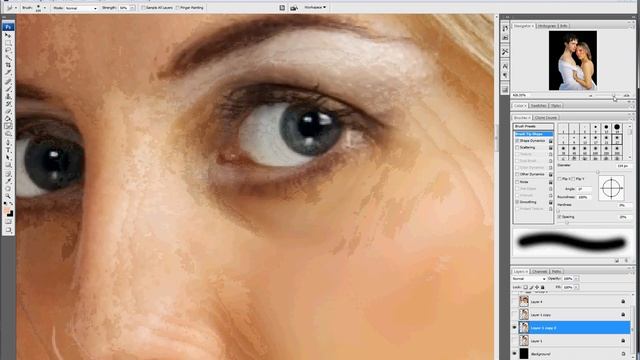Screen dimensions: 640x360
Task: Click the Go to Bridge icon
Action: tap(294, 7)
